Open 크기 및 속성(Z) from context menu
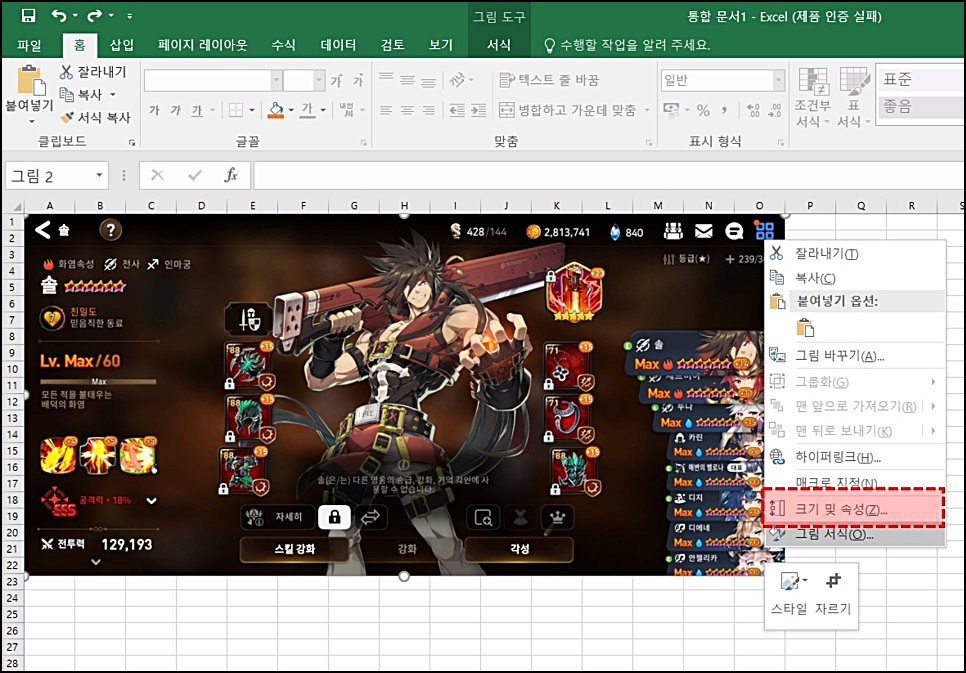This screenshot has width=966, height=673. click(x=854, y=510)
